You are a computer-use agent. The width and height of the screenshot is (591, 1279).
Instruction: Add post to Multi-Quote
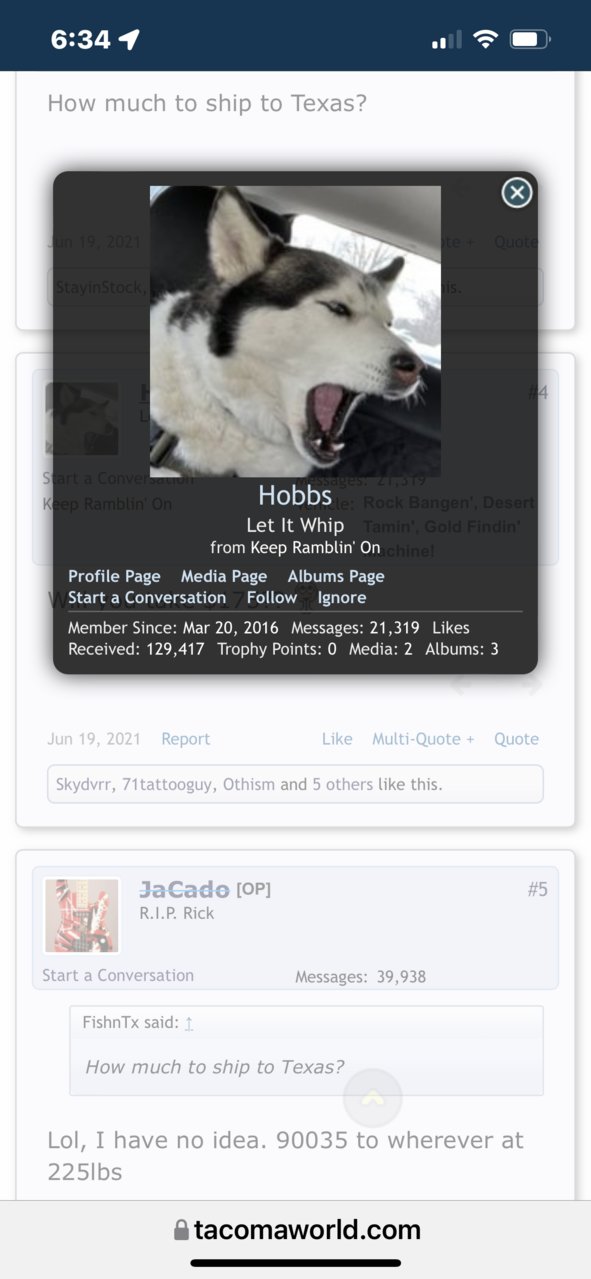tap(423, 739)
